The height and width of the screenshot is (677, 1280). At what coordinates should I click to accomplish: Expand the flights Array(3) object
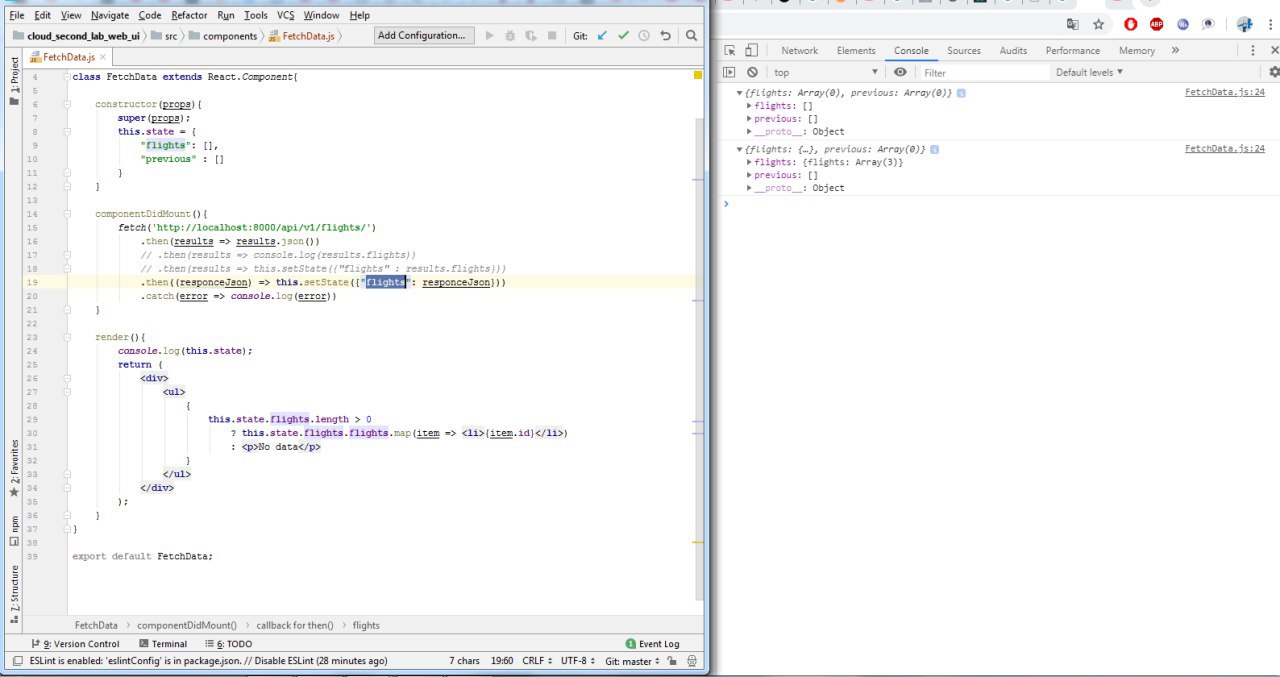tap(750, 162)
